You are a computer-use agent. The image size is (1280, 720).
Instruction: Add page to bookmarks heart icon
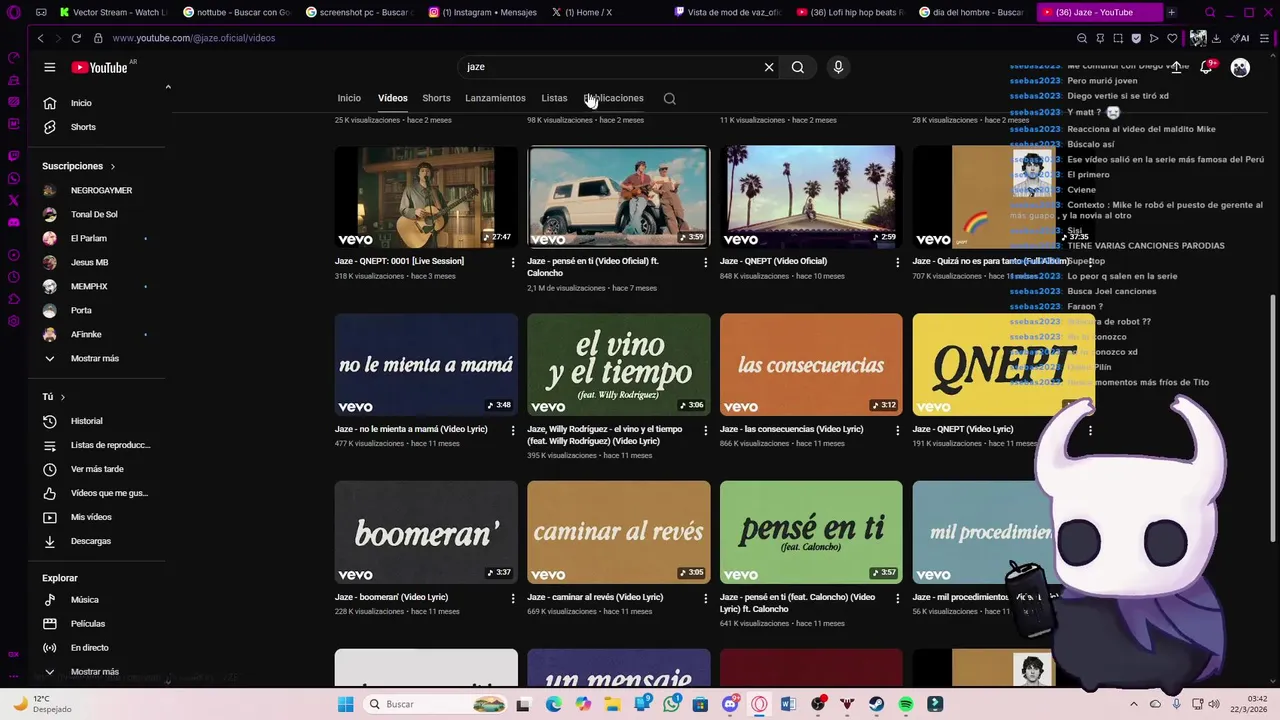1172,38
